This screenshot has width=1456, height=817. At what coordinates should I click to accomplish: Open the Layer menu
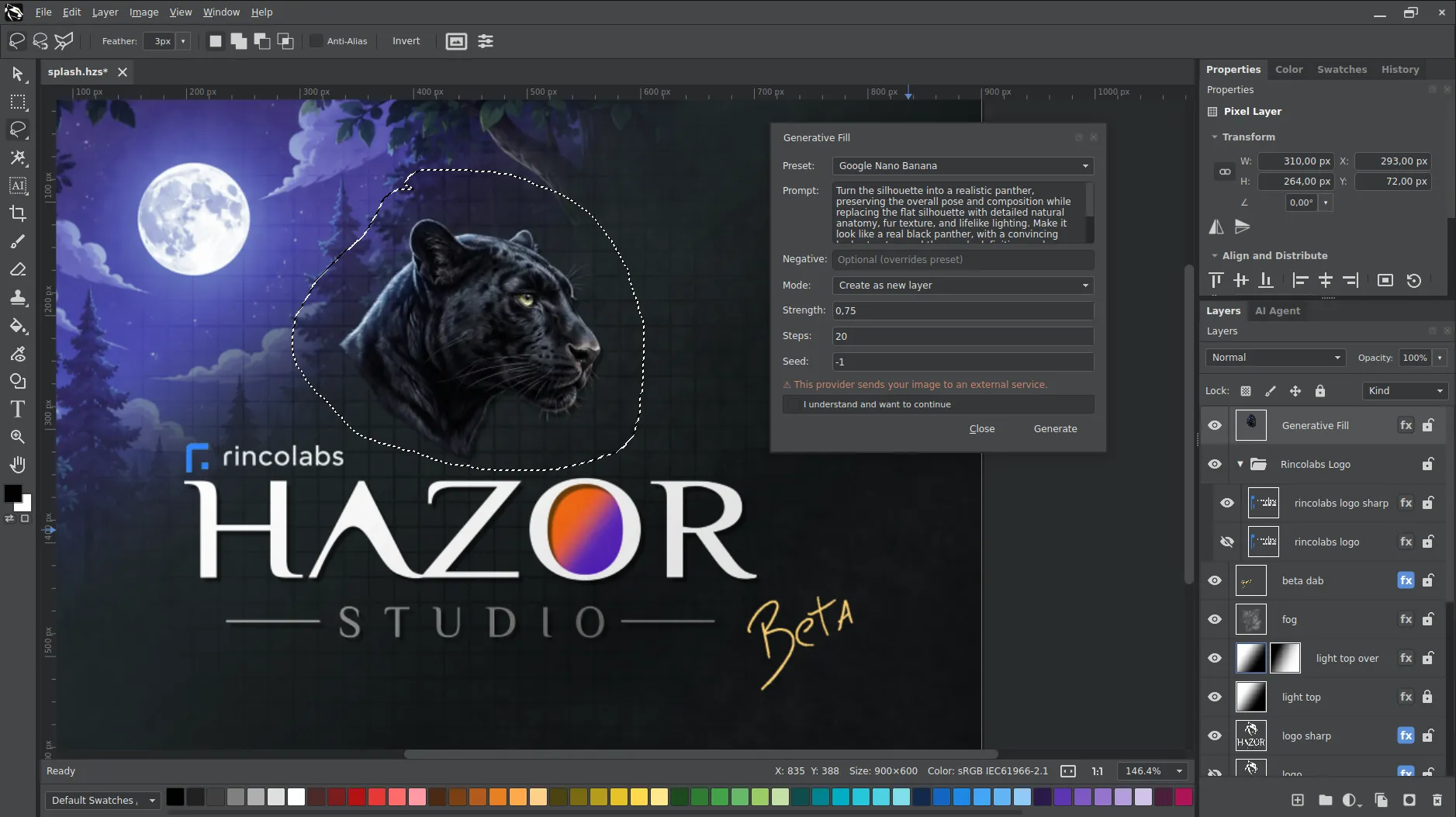pyautogui.click(x=105, y=12)
